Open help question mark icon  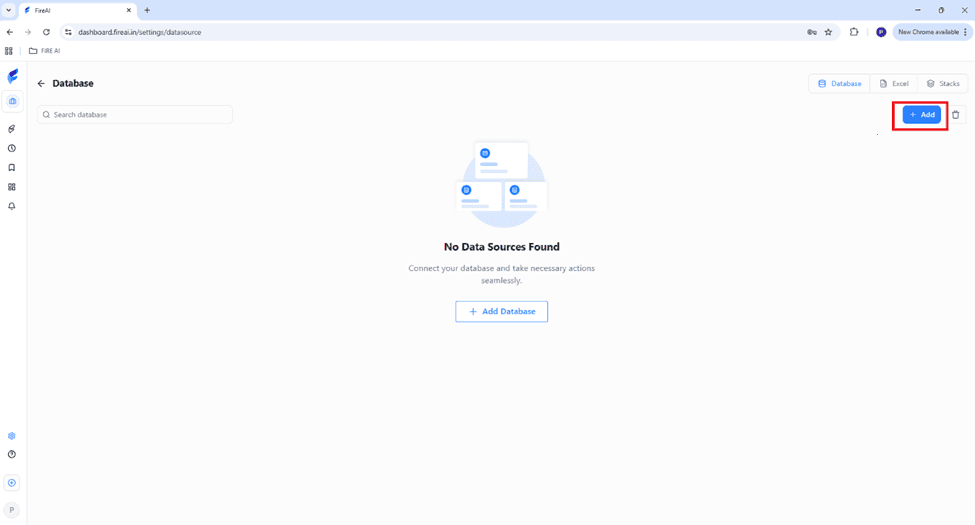click(12, 455)
